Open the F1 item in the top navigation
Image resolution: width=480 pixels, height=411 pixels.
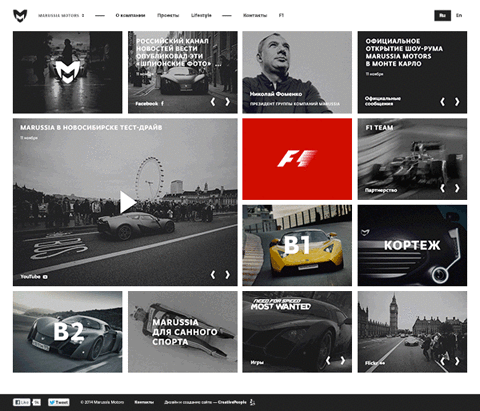(x=281, y=15)
